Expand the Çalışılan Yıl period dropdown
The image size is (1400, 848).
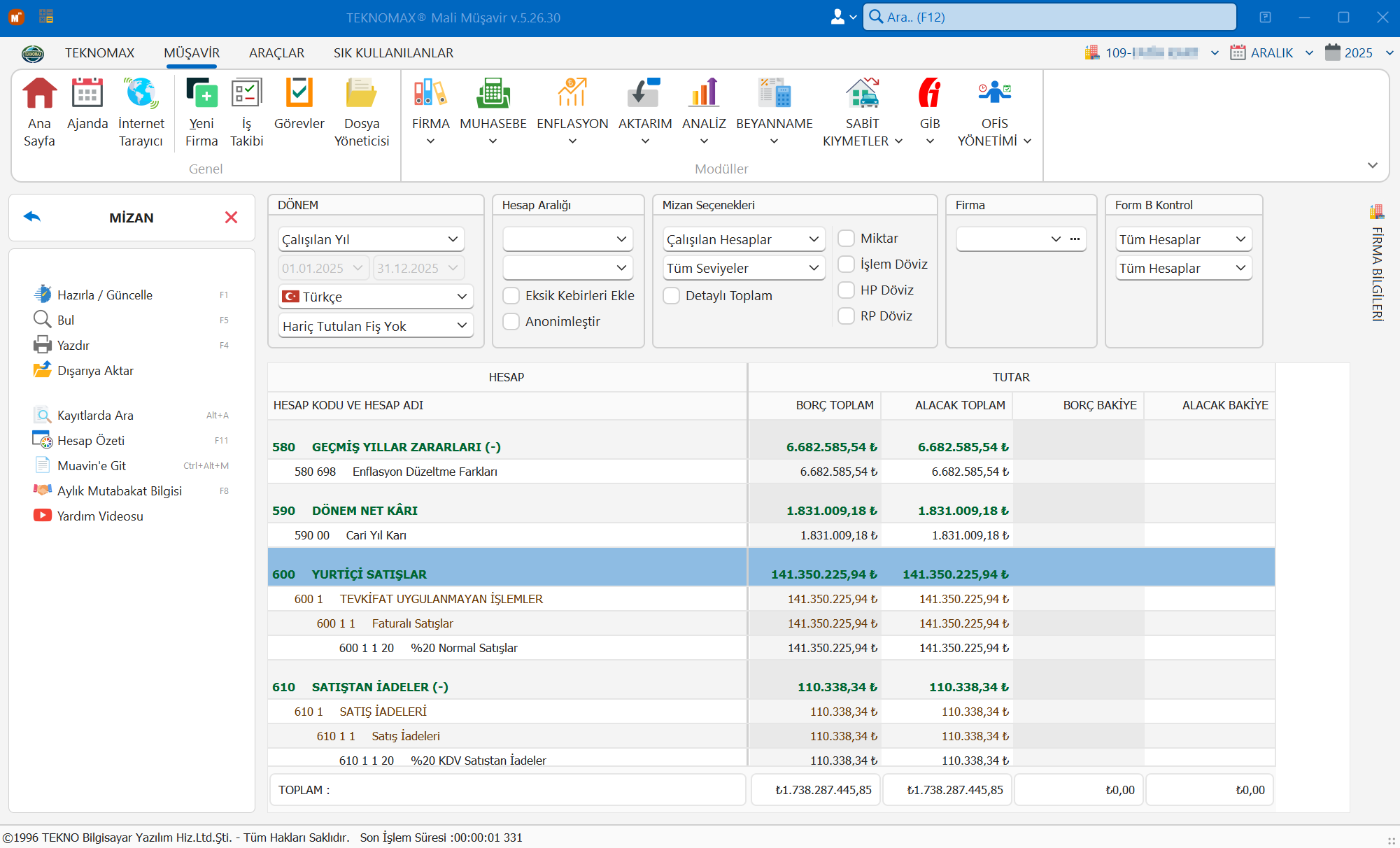pyautogui.click(x=371, y=239)
